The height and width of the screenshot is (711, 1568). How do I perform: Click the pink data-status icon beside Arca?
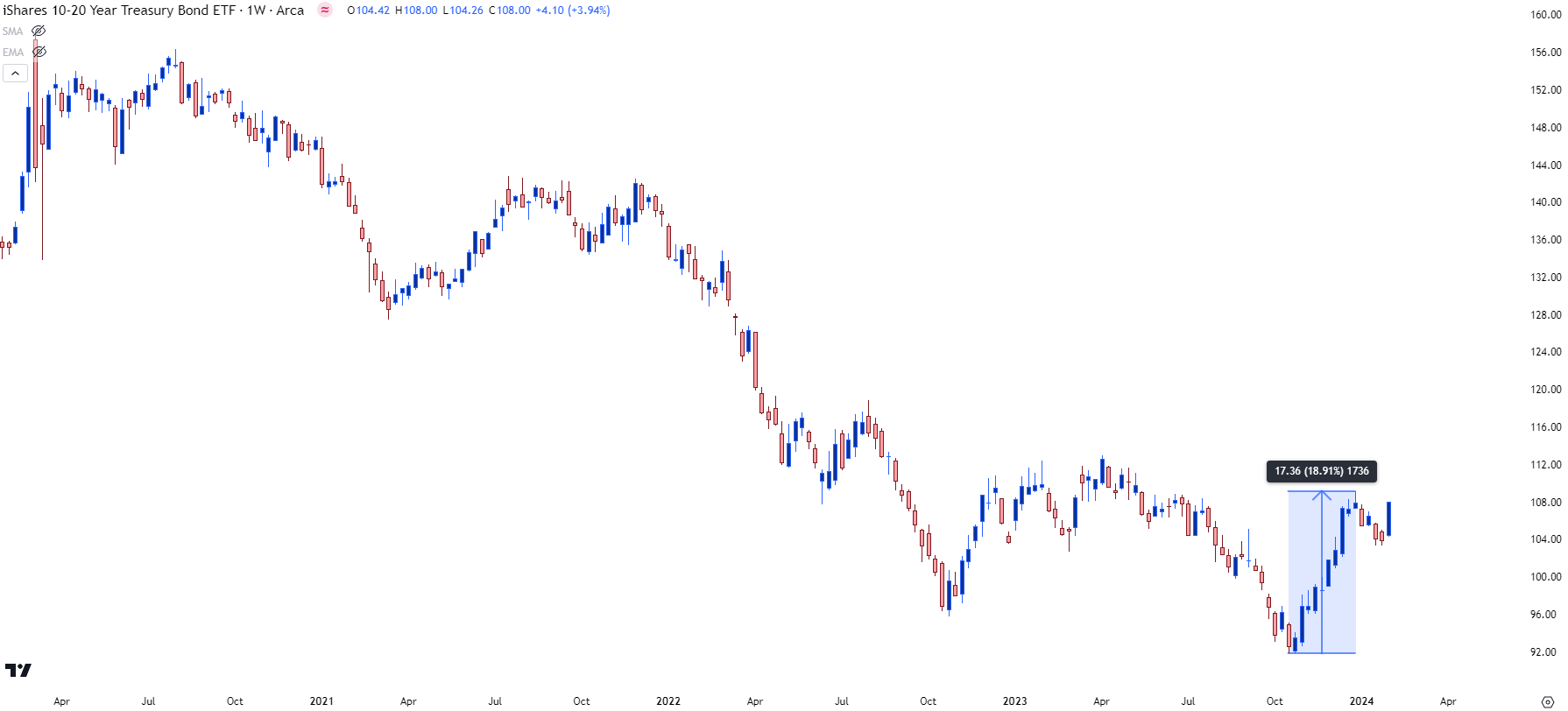coord(325,11)
